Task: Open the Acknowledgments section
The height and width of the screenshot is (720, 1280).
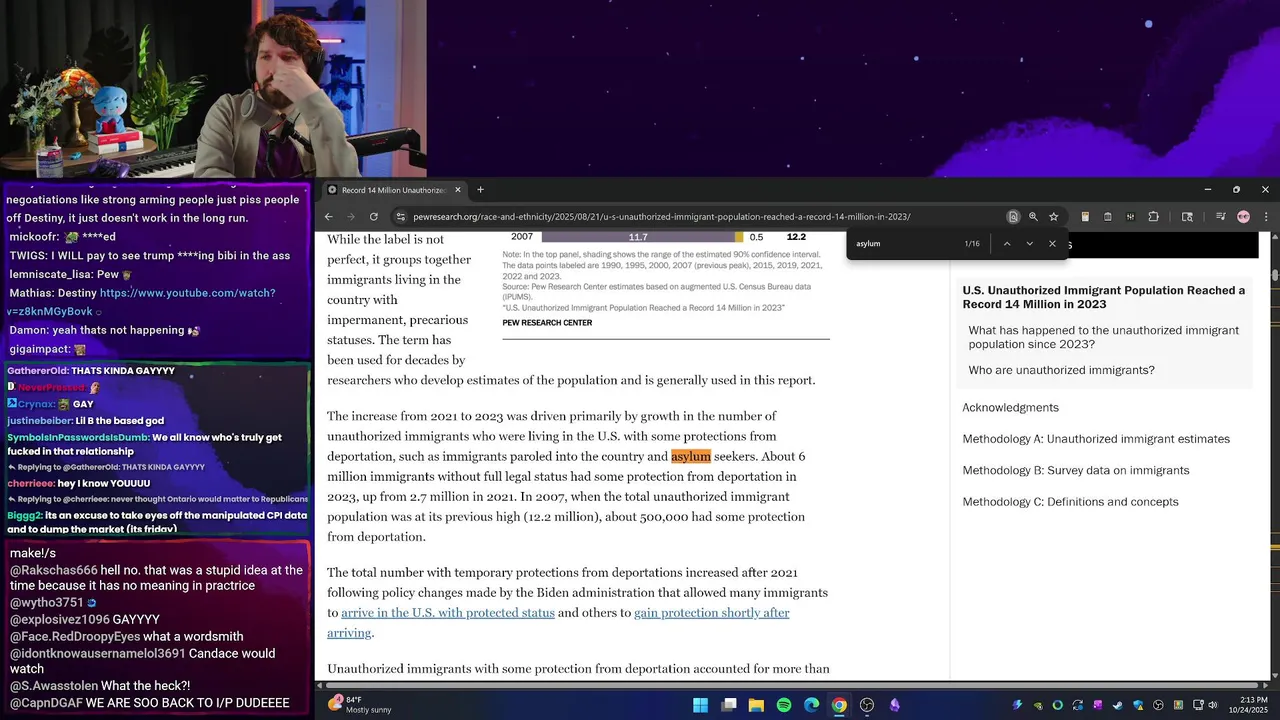Action: 1010,408
